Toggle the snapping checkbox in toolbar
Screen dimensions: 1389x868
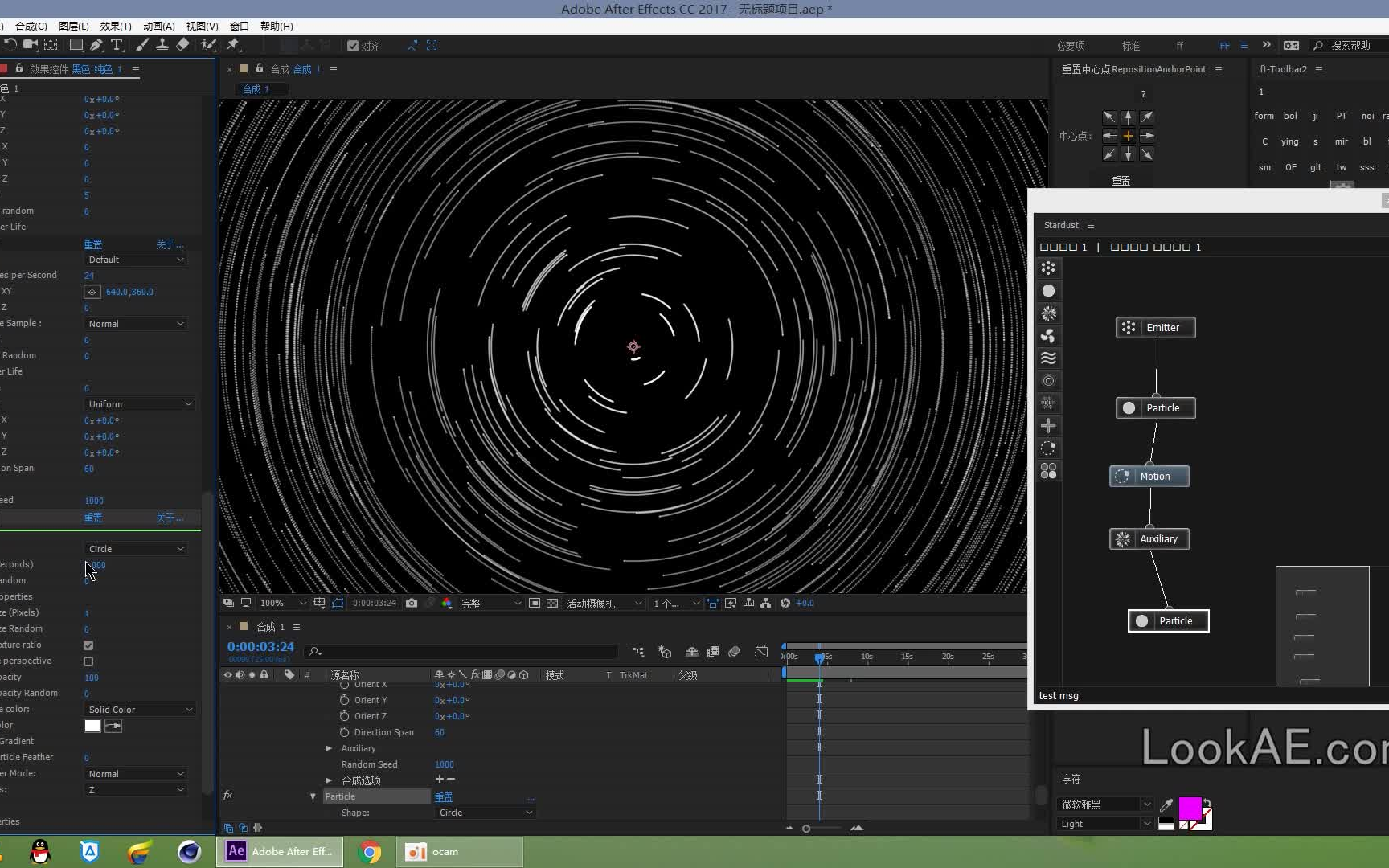353,46
